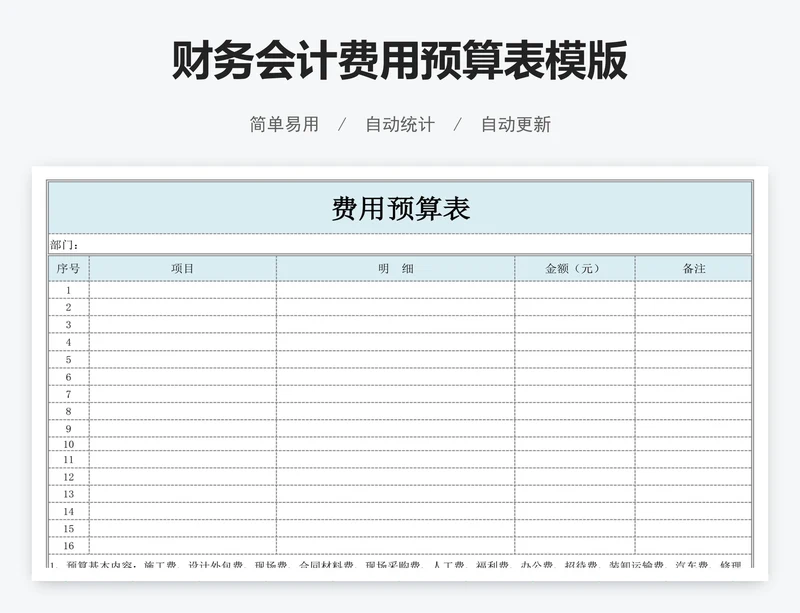Click the 部门: label cell

(x=400, y=244)
